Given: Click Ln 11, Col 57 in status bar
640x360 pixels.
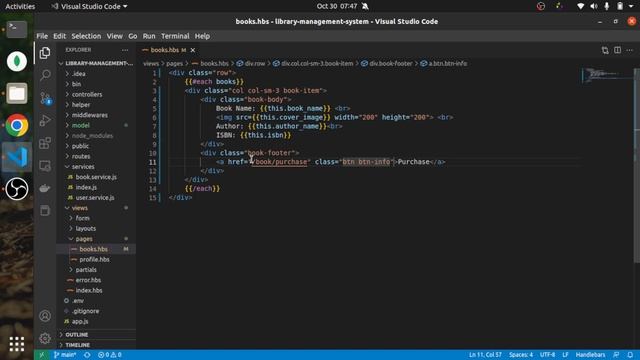Looking at the screenshot, I should [x=485, y=355].
